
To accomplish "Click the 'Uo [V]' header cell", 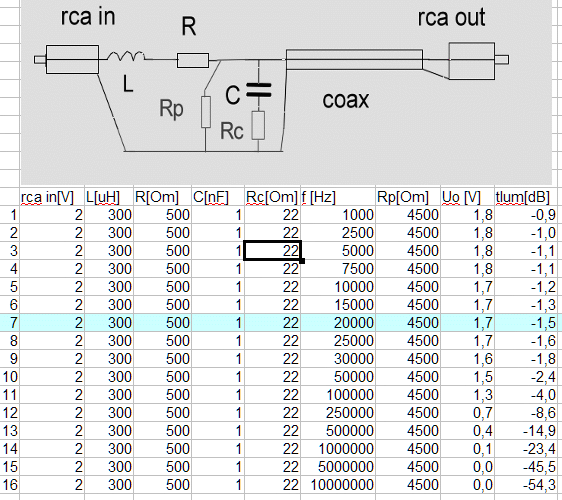I will [x=467, y=197].
